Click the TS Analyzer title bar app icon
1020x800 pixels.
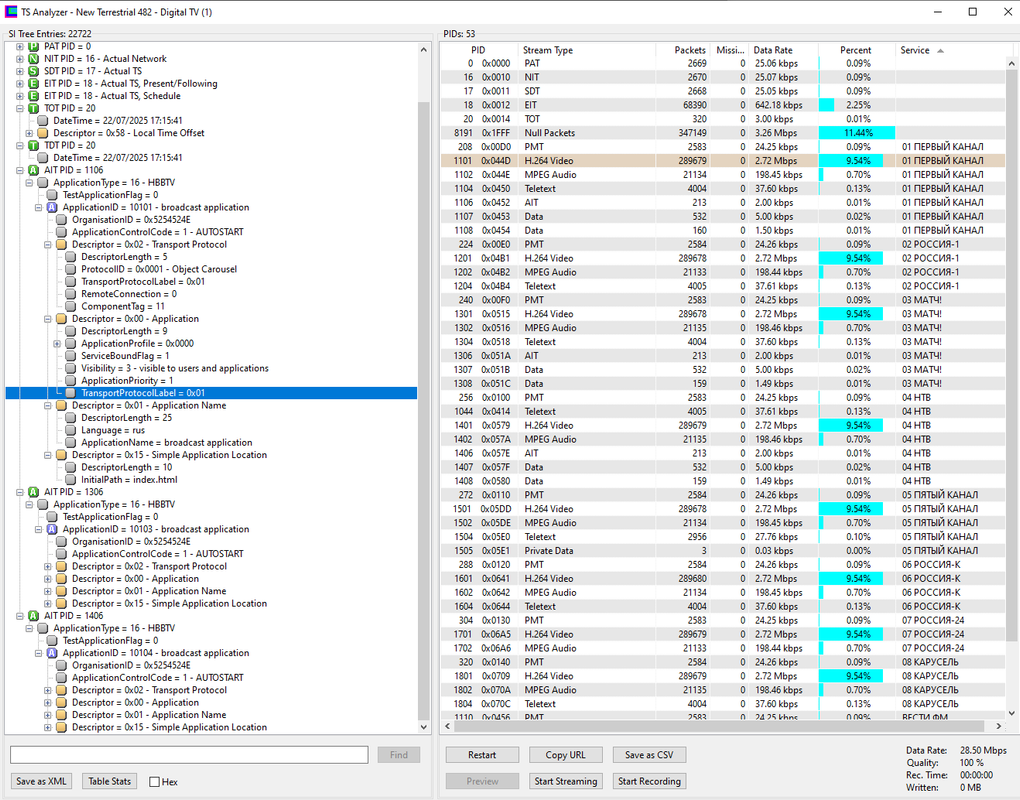point(11,12)
